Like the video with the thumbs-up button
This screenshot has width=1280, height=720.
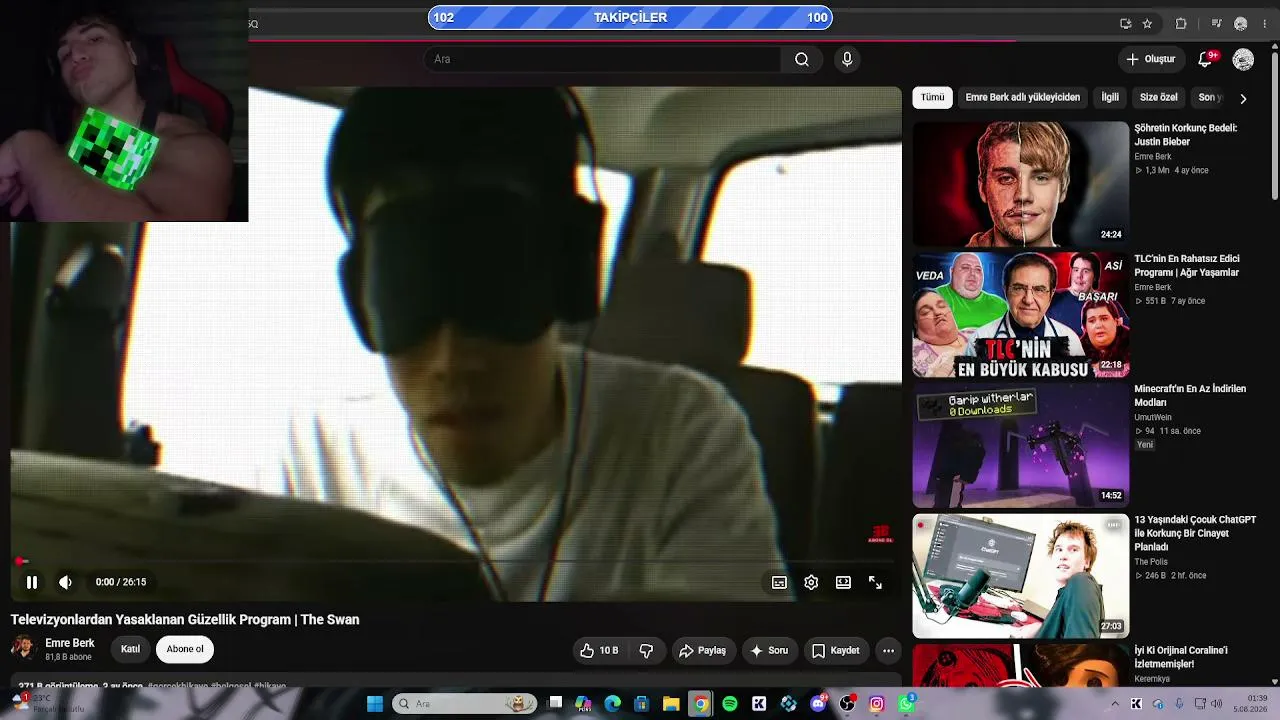[x=599, y=650]
